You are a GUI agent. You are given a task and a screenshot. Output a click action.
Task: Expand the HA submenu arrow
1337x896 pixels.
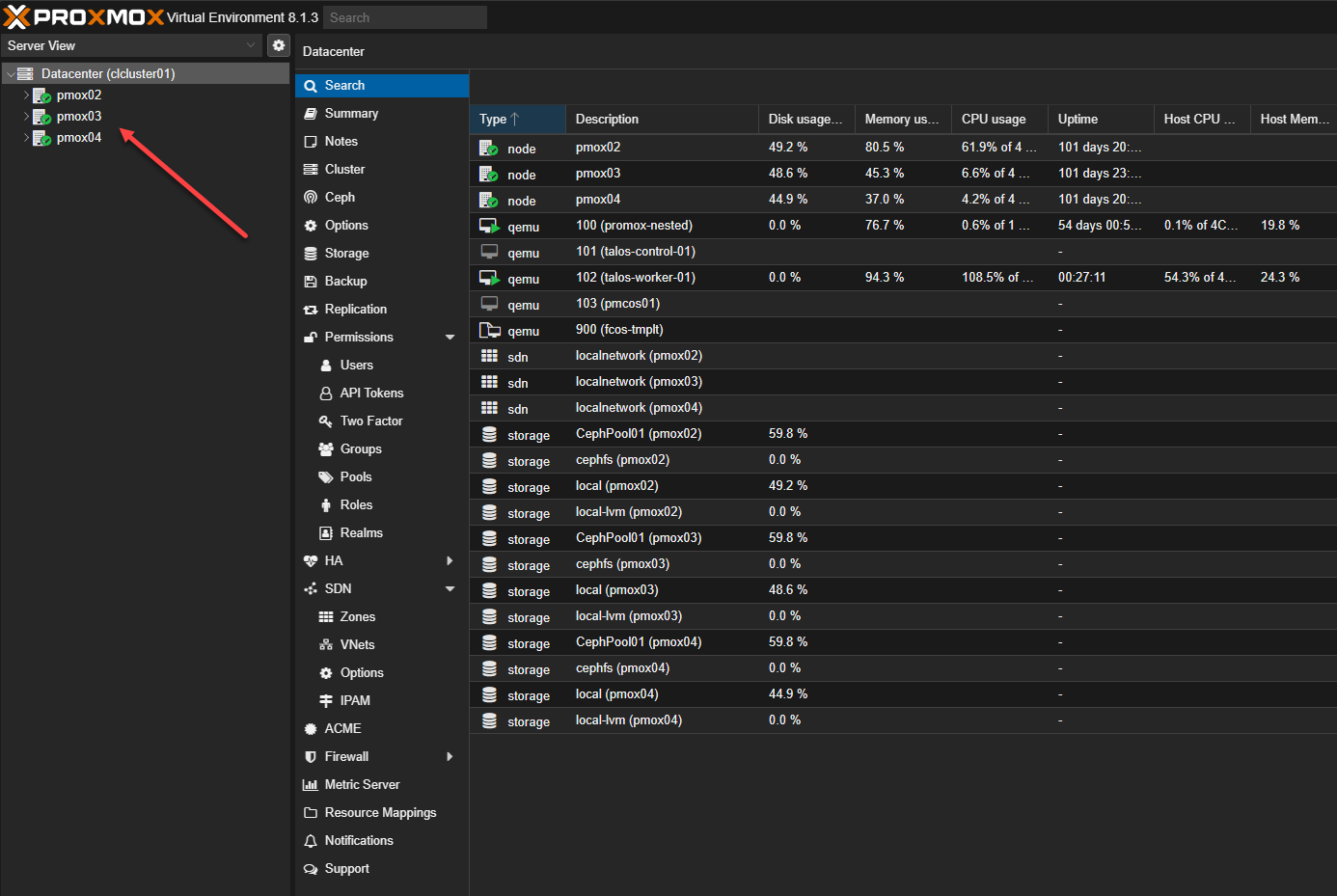coord(450,561)
